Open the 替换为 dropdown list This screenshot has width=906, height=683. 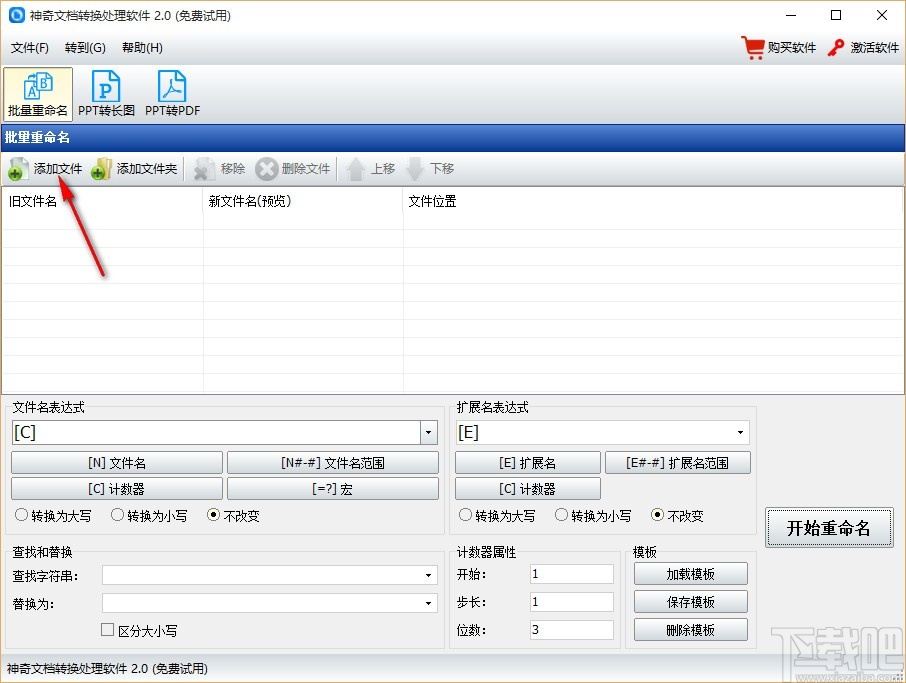[428, 603]
